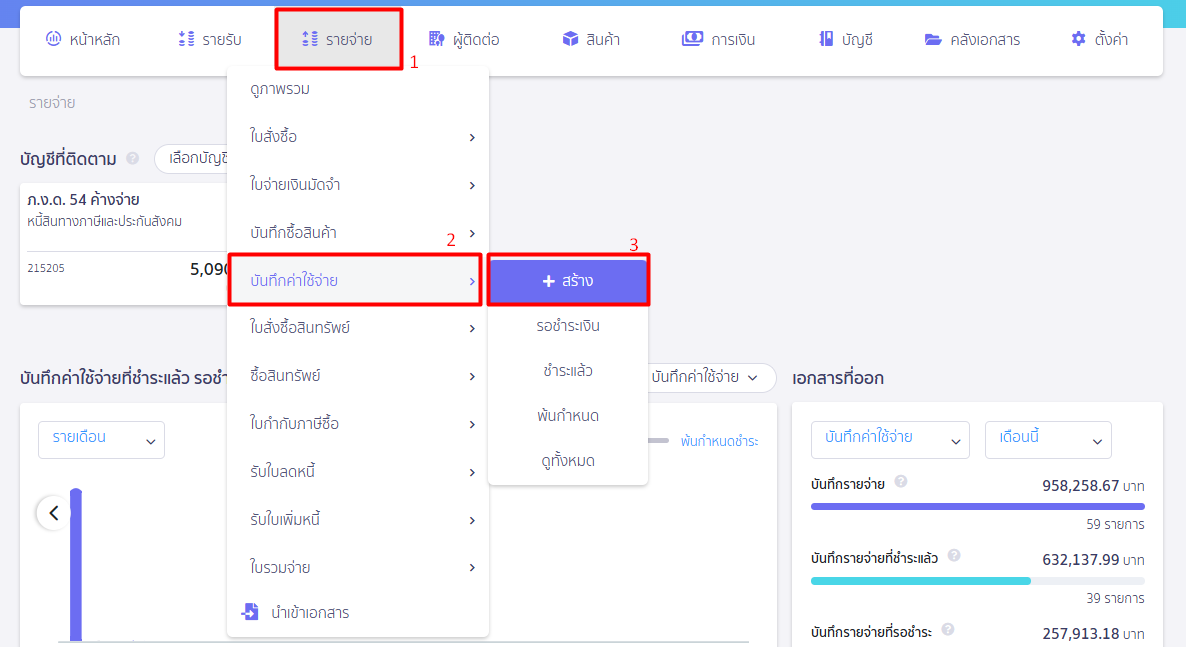1186x647 pixels.
Task: Select พ้นกำหนด in submenu
Action: [568, 415]
